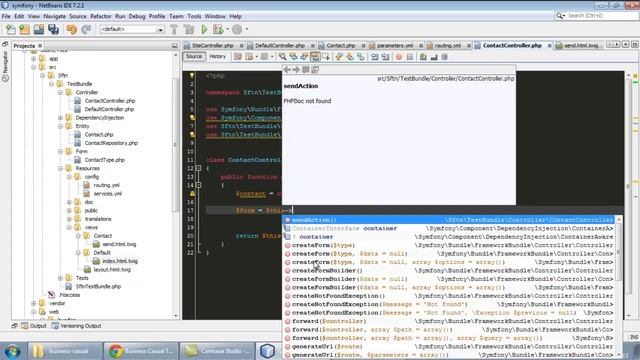Expand the vendor folder node
640x360 pixels.
[x=34, y=303]
